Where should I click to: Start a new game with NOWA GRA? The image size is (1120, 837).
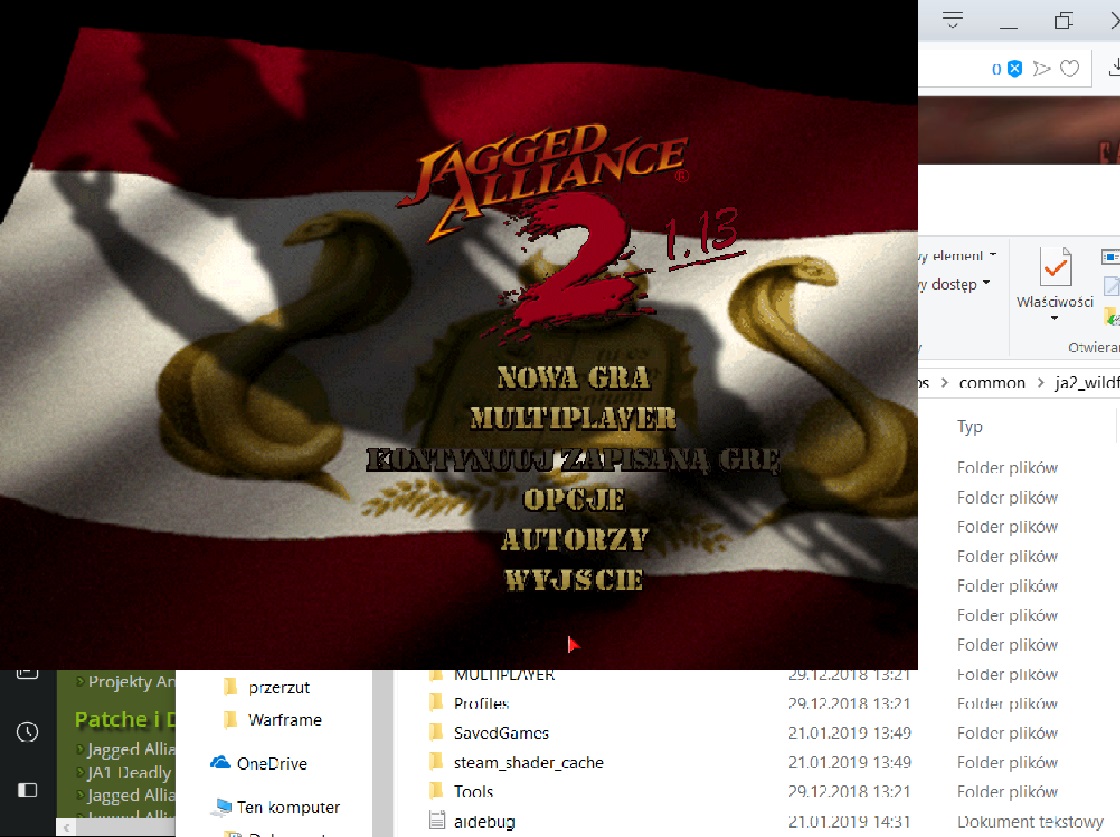point(573,378)
